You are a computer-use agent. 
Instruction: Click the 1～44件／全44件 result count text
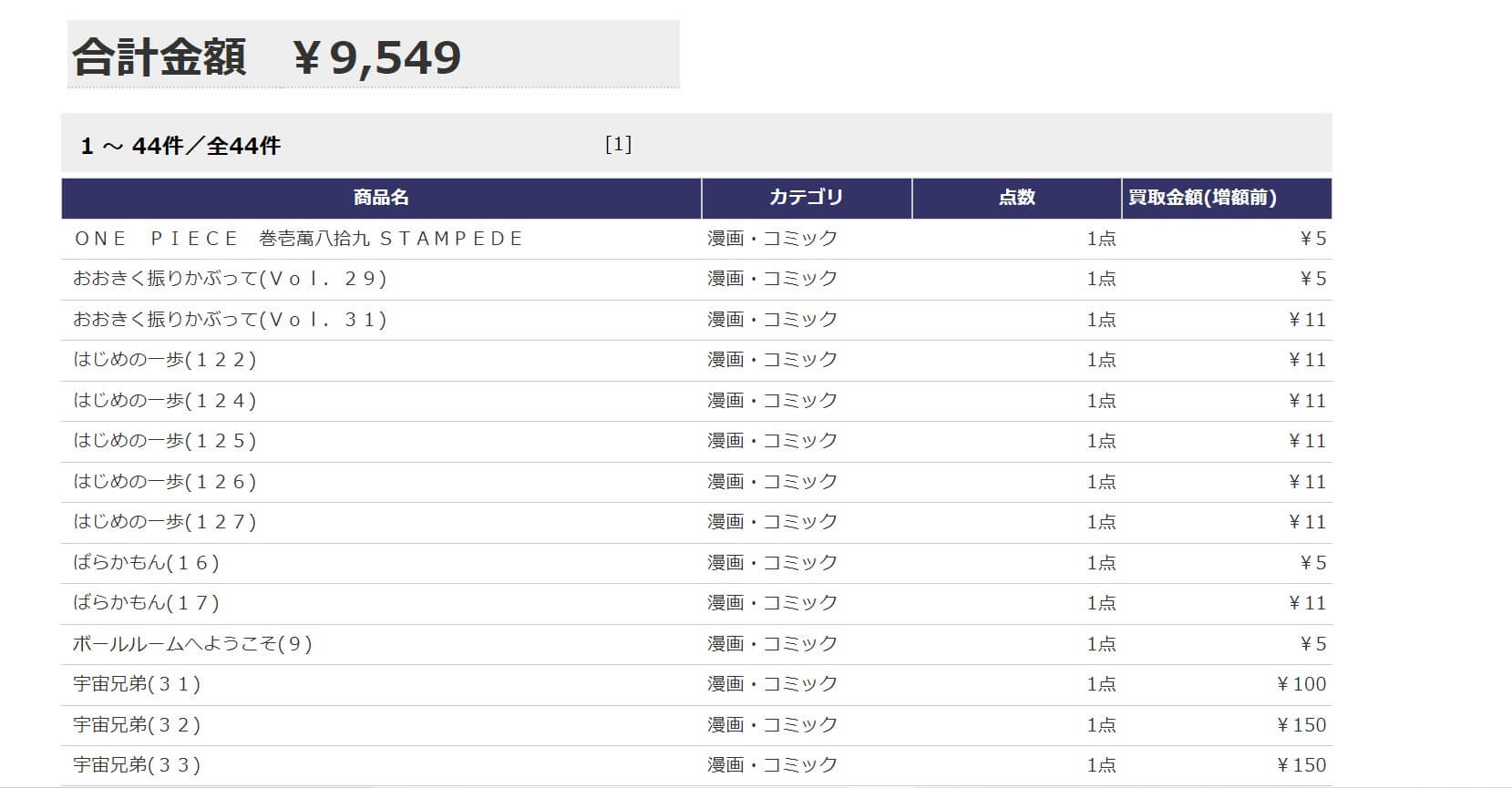point(180,146)
